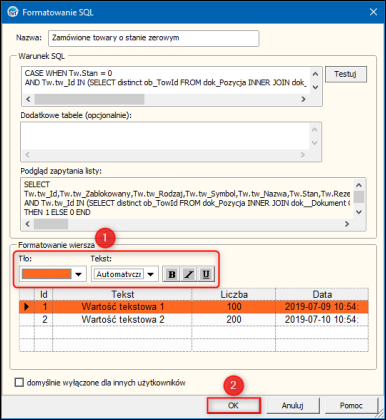Viewport: 386px width, 420px height.
Task: Toggle bold text formatting
Action: click(x=172, y=274)
